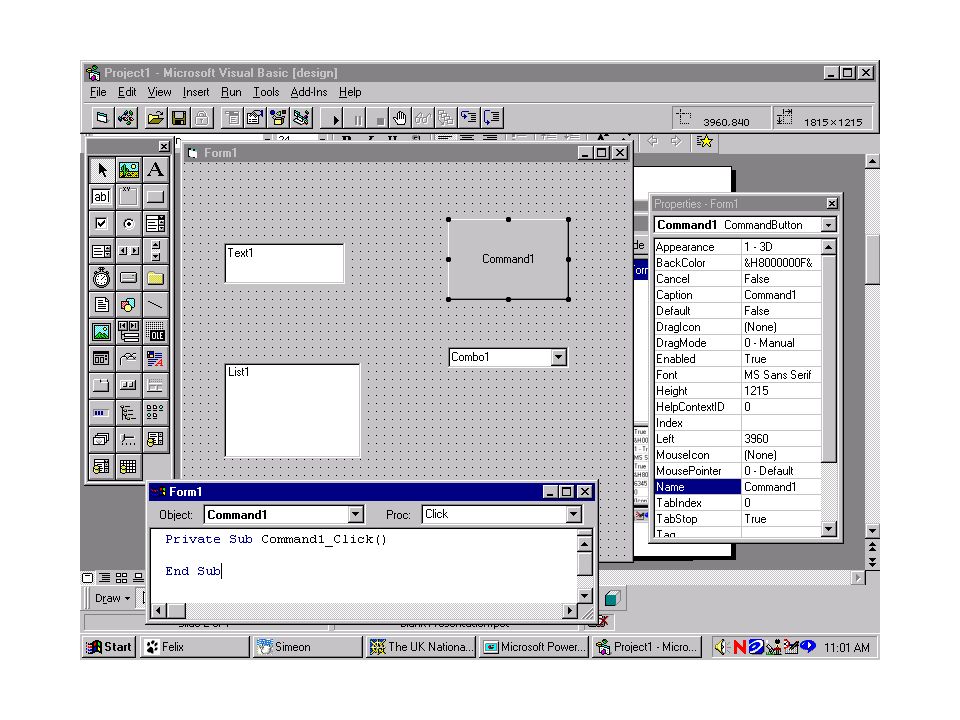
Task: Select the PictureBox tool in toolbox
Action: 129,170
